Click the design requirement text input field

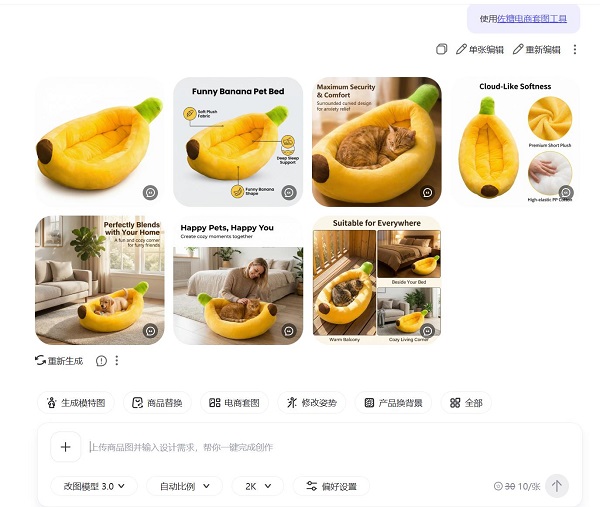pos(329,447)
